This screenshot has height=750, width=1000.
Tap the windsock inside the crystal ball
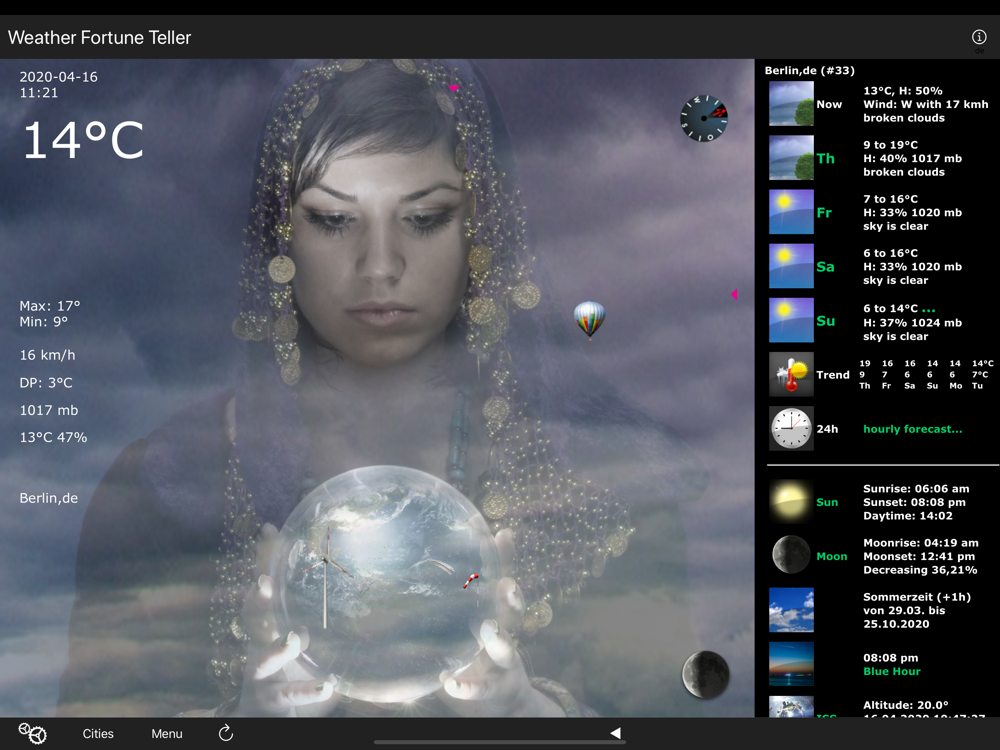pos(471,580)
